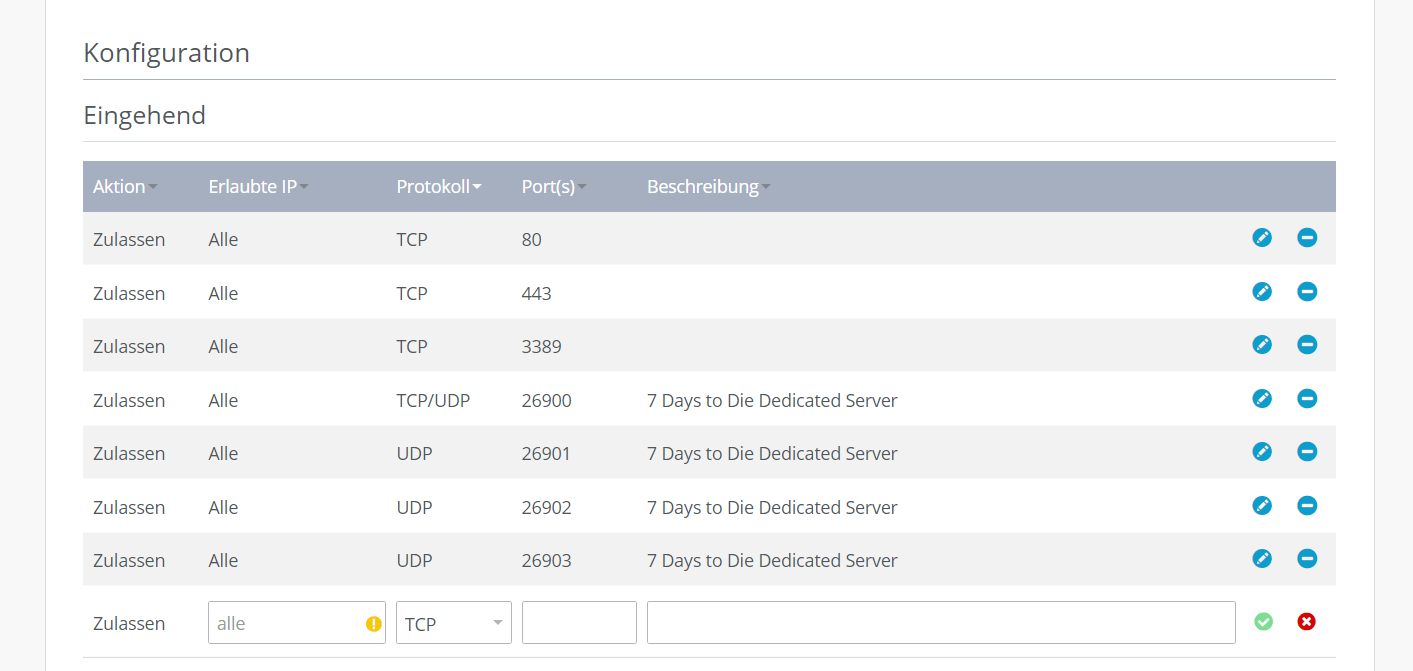
Task: Select port value 26901 cell
Action: click(x=547, y=454)
